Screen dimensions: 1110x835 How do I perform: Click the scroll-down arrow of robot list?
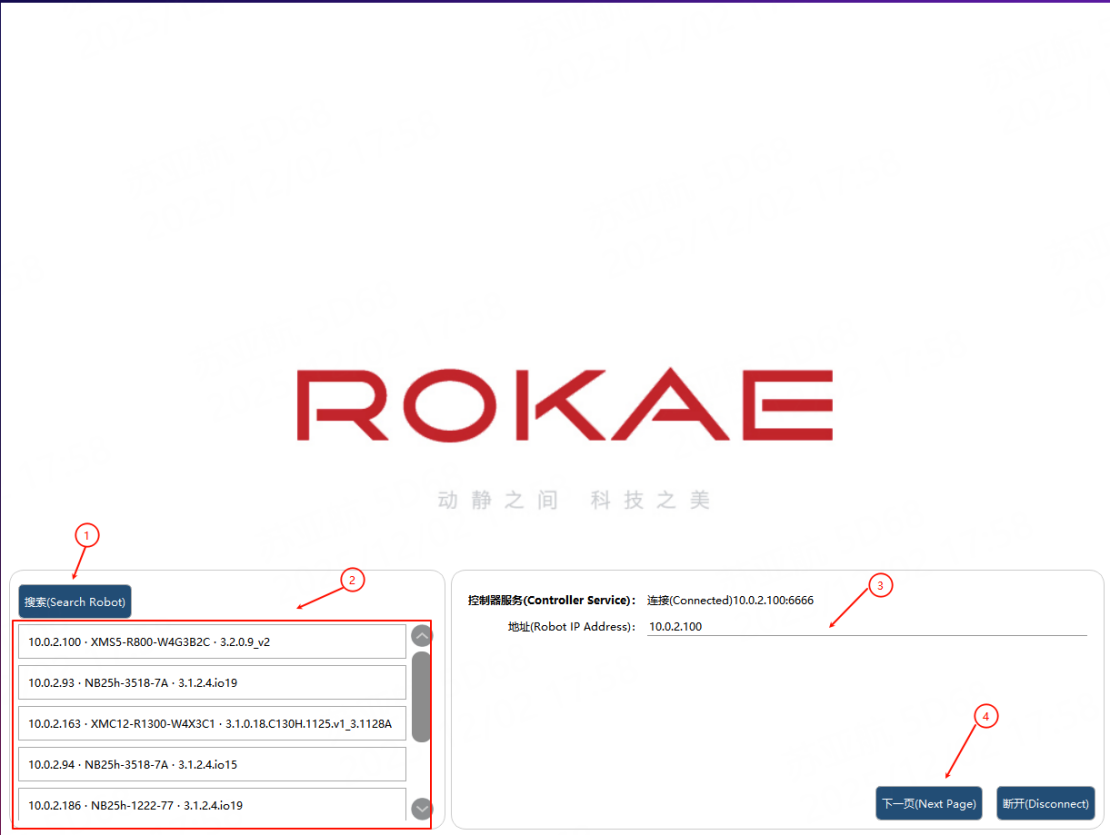(x=422, y=808)
